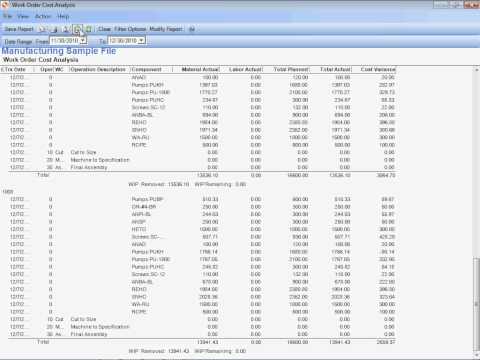Click the printer icon in the report toolbar

pyautogui.click(x=55, y=29)
